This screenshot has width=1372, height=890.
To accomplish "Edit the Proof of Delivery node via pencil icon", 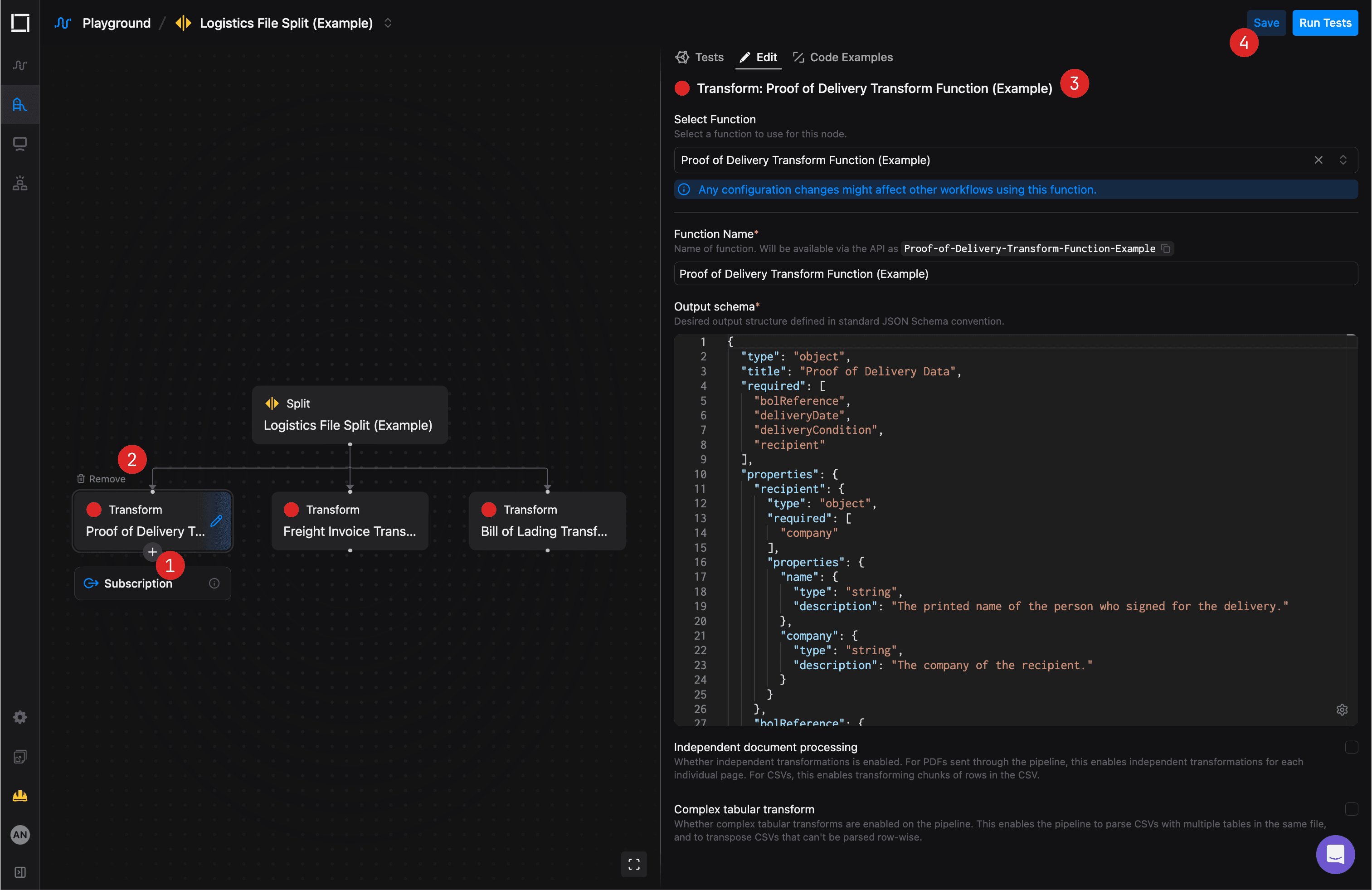I will (216, 520).
